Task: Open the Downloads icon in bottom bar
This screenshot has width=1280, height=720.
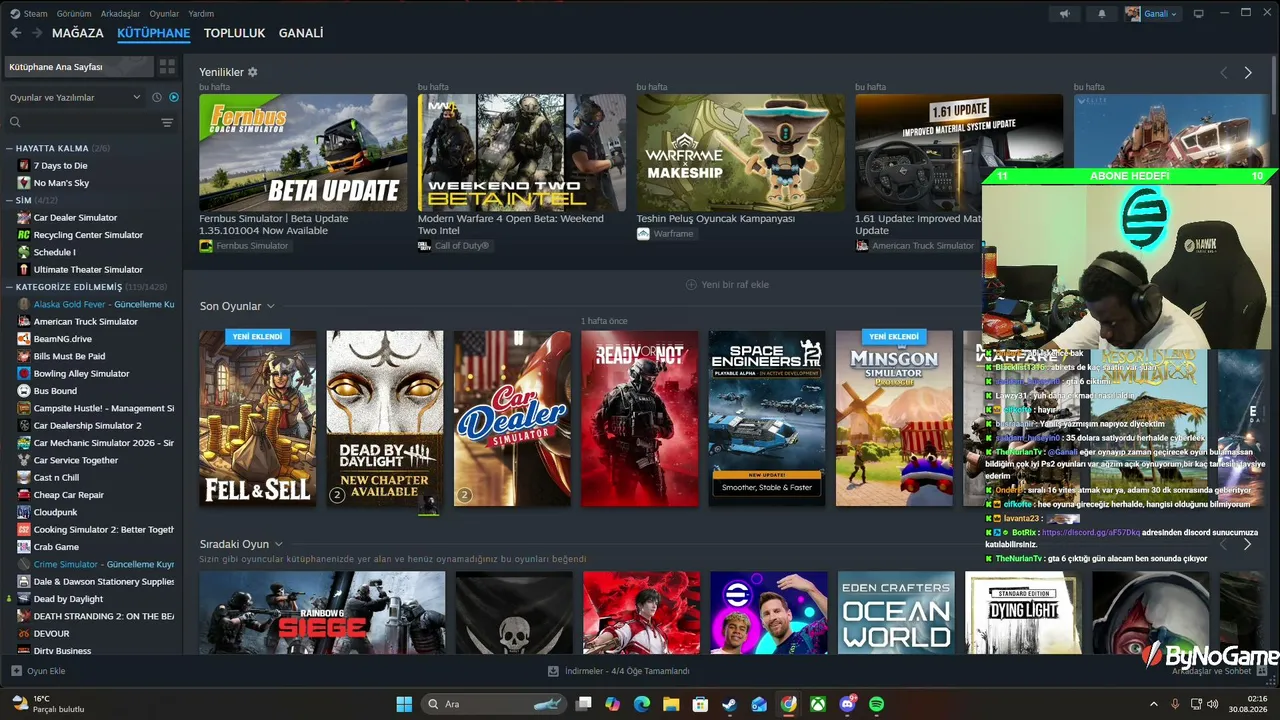Action: [553, 671]
